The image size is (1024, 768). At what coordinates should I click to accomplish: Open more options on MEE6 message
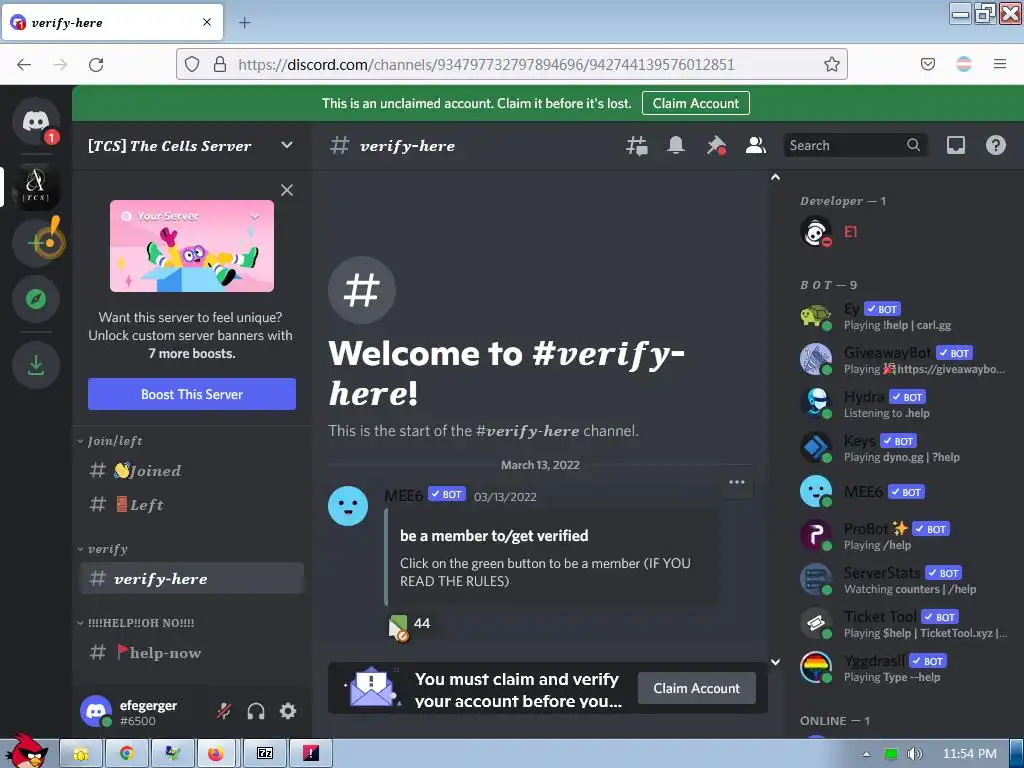click(x=737, y=482)
